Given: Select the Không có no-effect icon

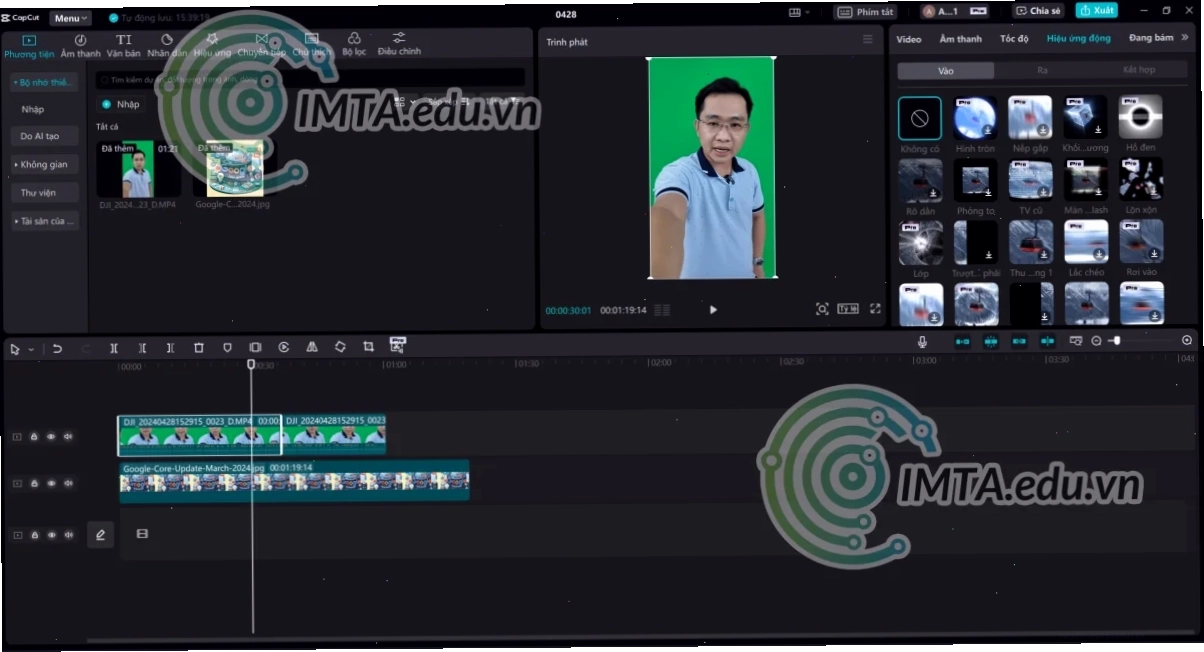Looking at the screenshot, I should [x=920, y=118].
